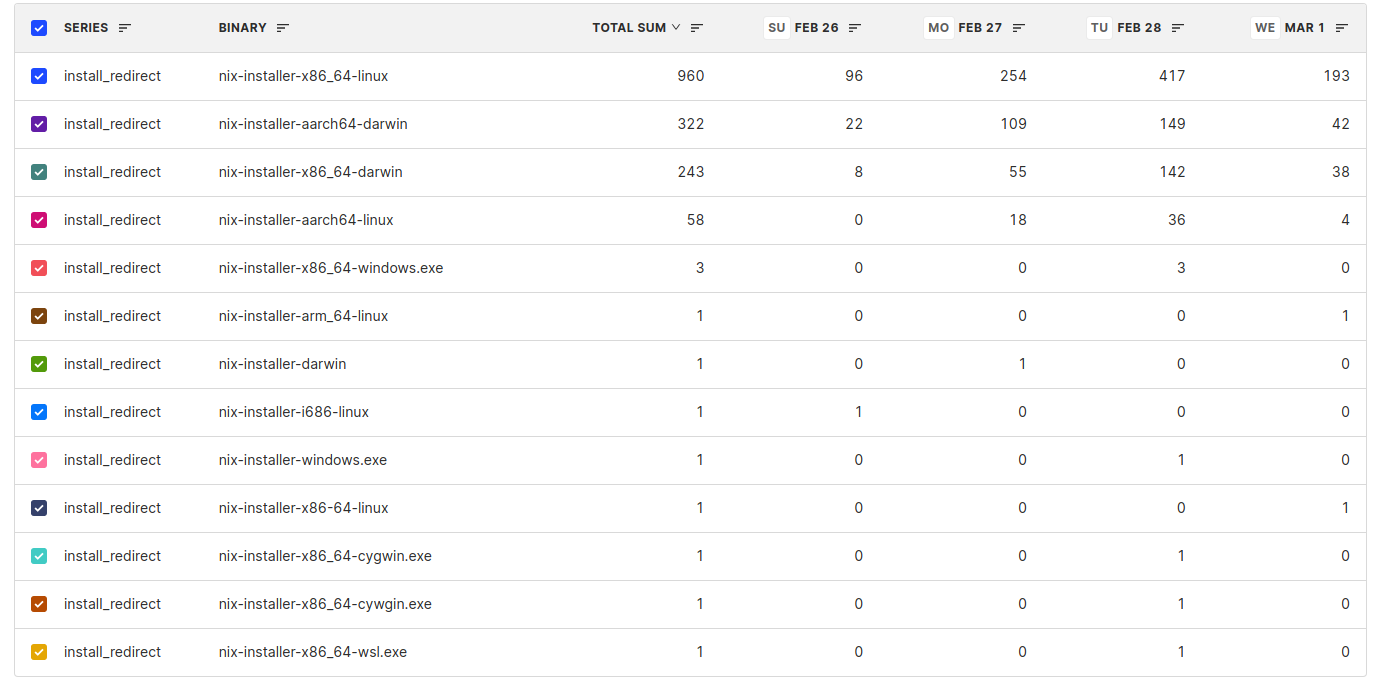
Task: Open the filter icon beside FEB 26 header
Action: click(855, 28)
